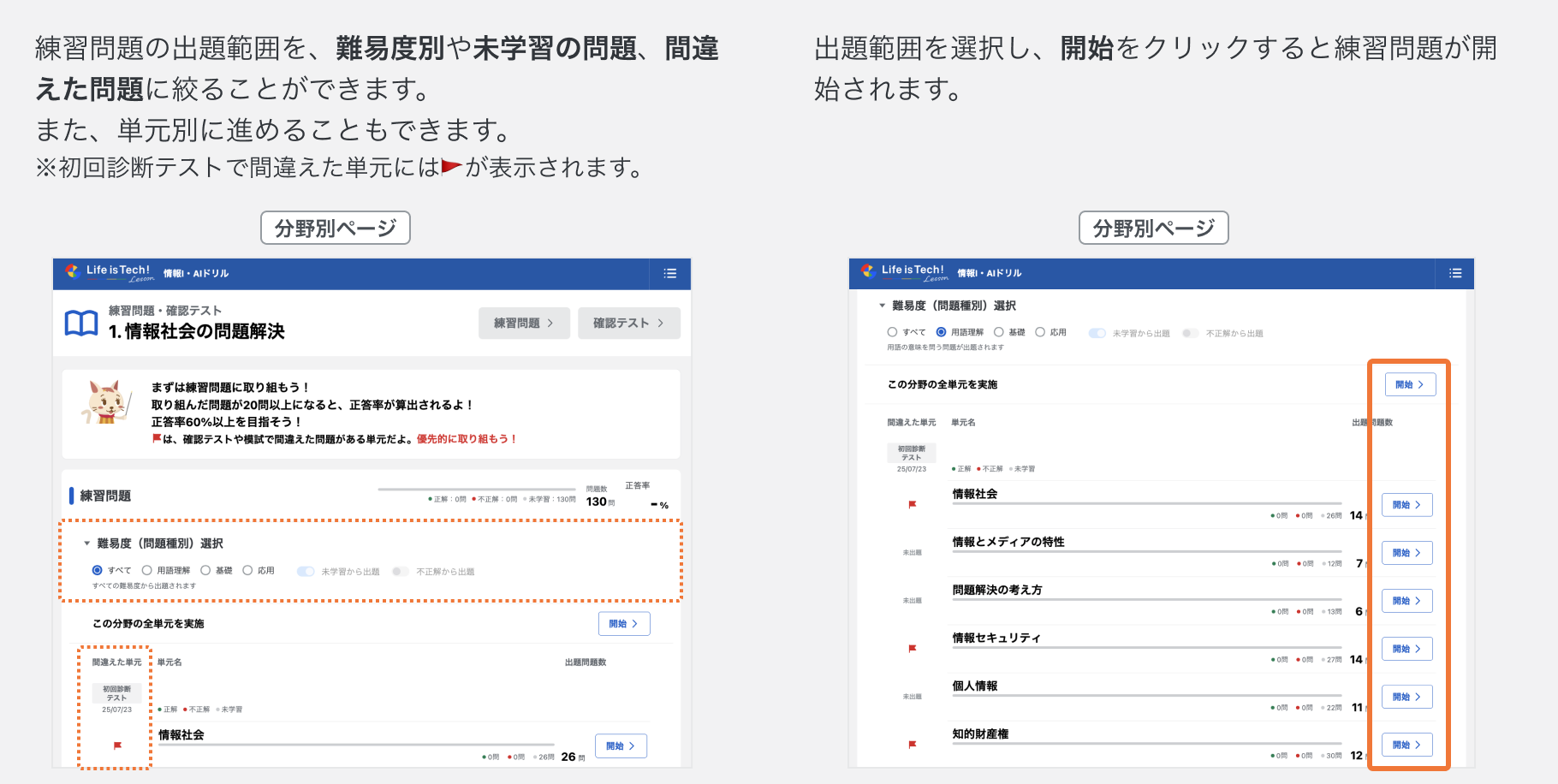Click 情報とメディアの特性 progress bar
The width and height of the screenshot is (1558, 784).
point(1147,552)
